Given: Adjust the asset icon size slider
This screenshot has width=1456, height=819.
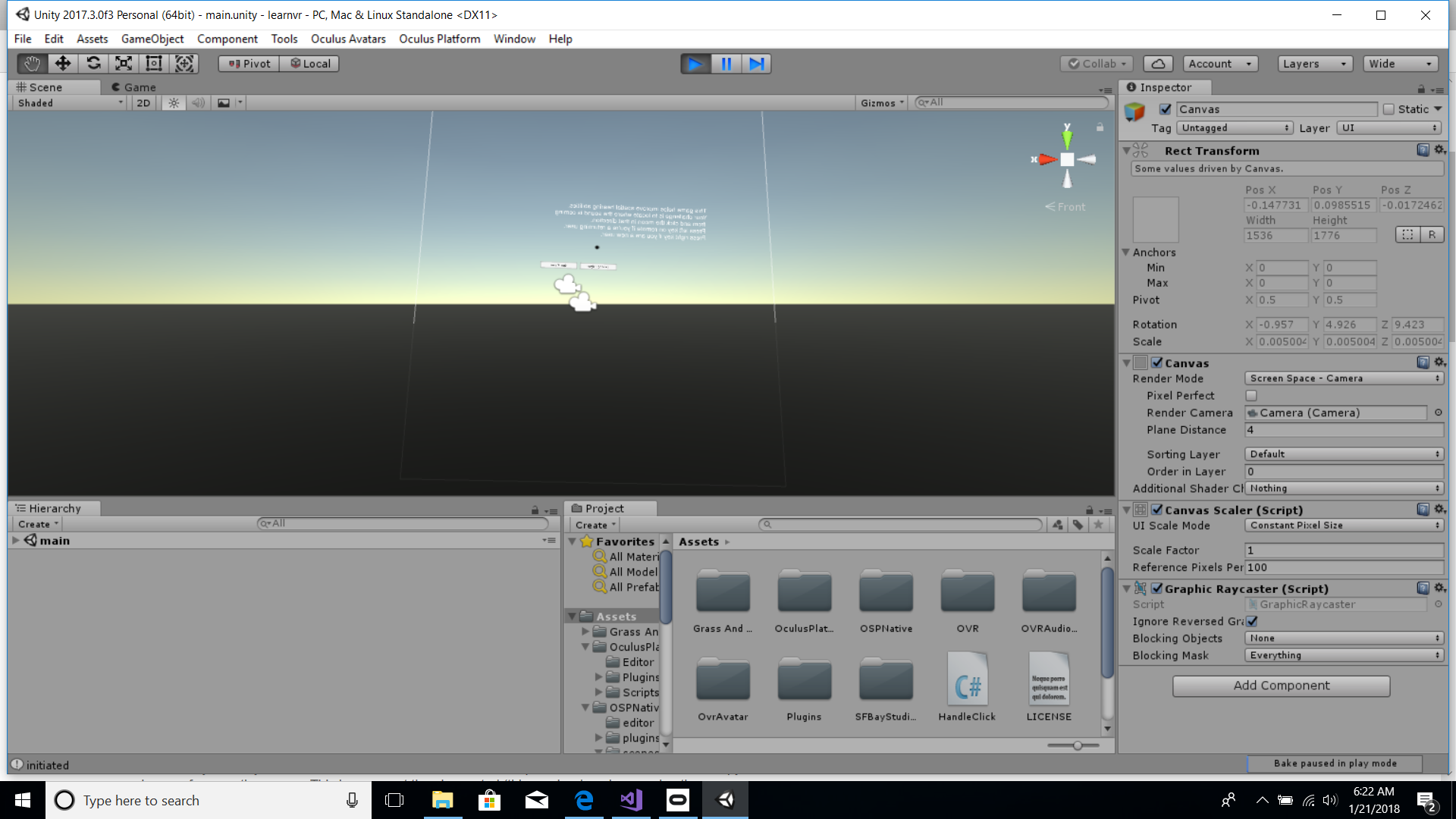Looking at the screenshot, I should click(x=1077, y=745).
